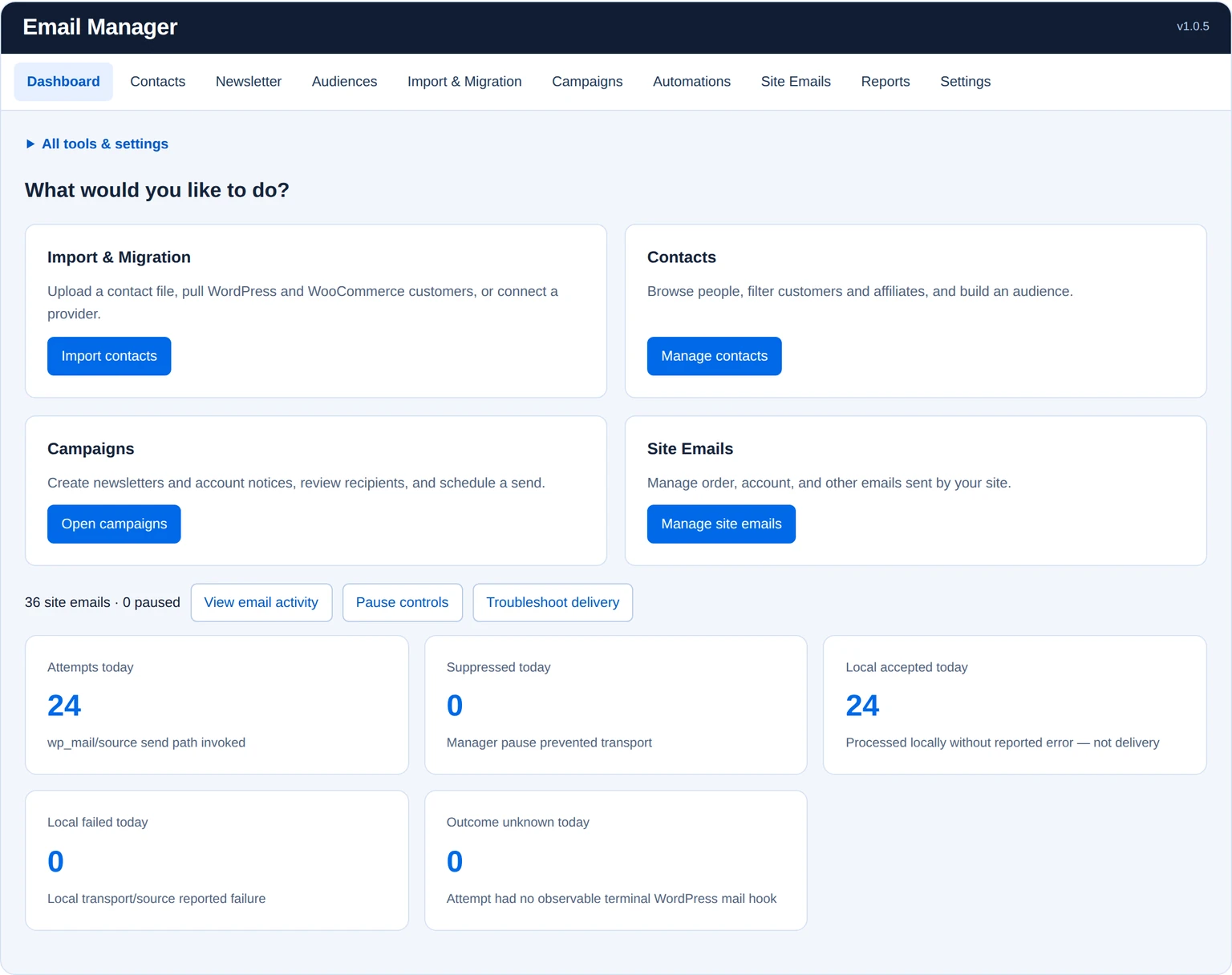This screenshot has height=975, width=1232.
Task: Click "Attempt had no observable terminal" description
Action: tap(612, 899)
